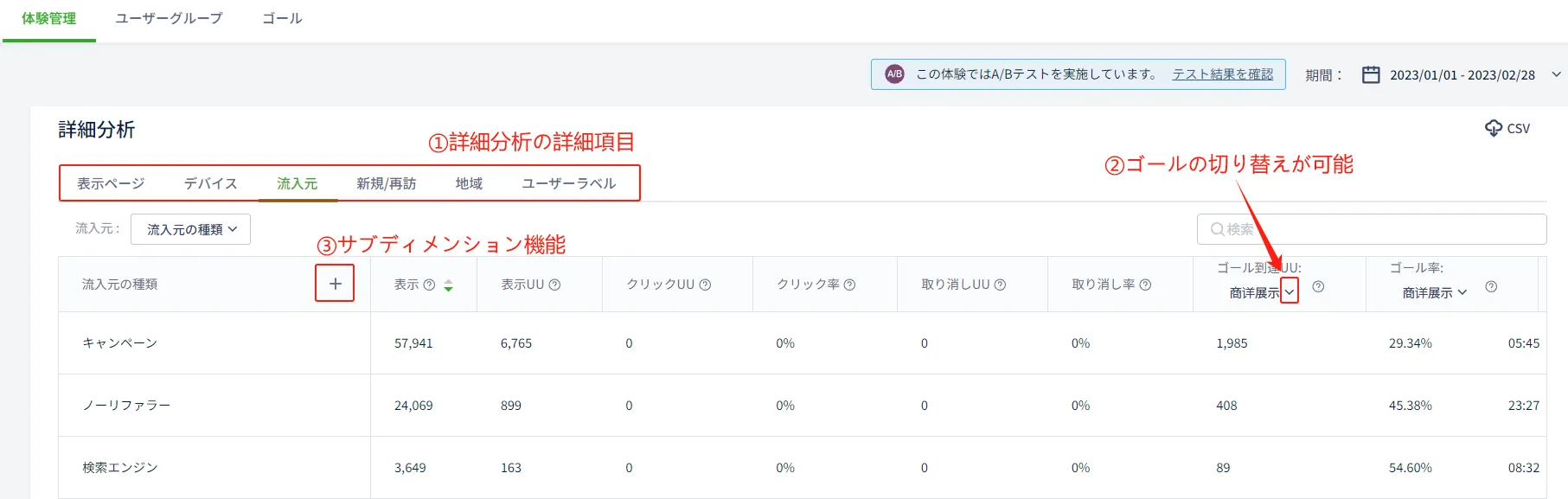Click help icon next to 表示UU column
The width and height of the screenshot is (1568, 499).
(555, 285)
